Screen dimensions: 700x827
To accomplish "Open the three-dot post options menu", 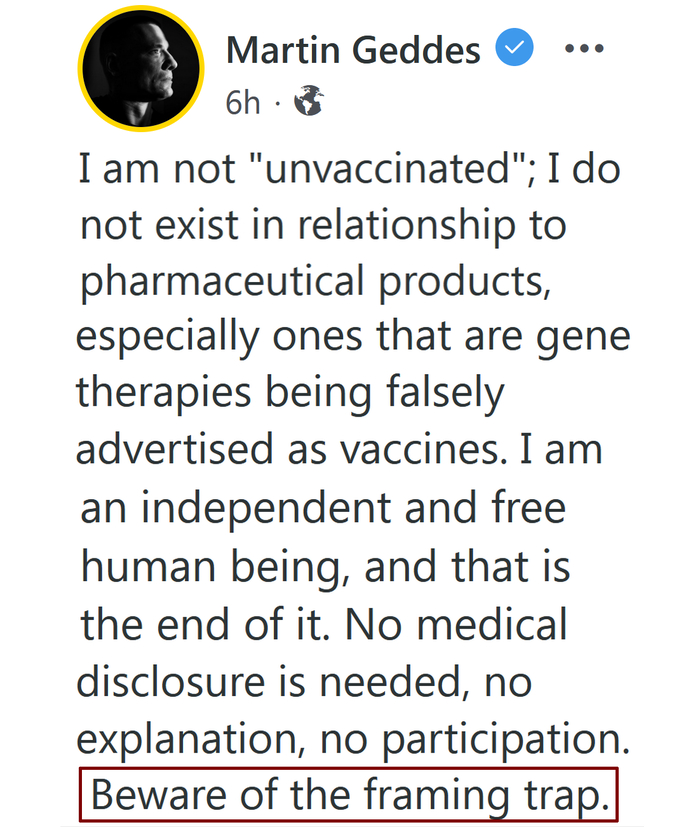I will [x=584, y=48].
